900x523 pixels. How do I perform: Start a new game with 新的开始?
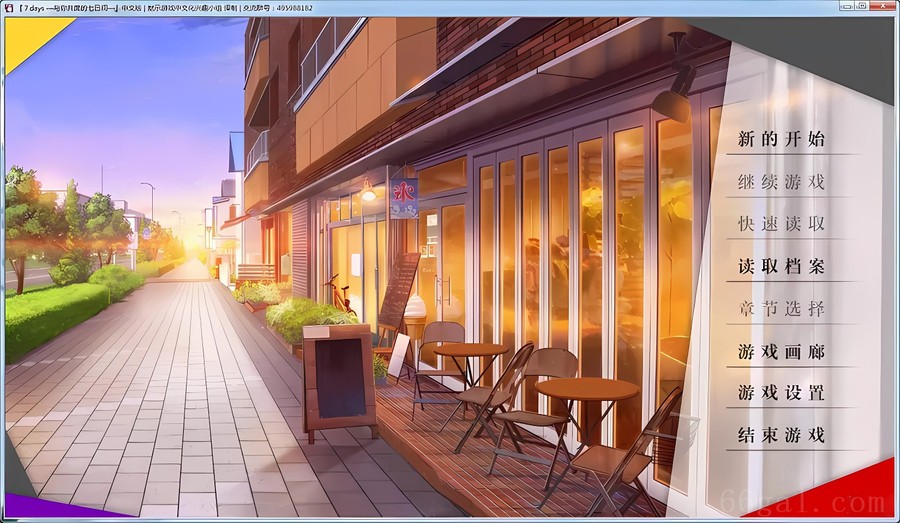click(x=781, y=139)
